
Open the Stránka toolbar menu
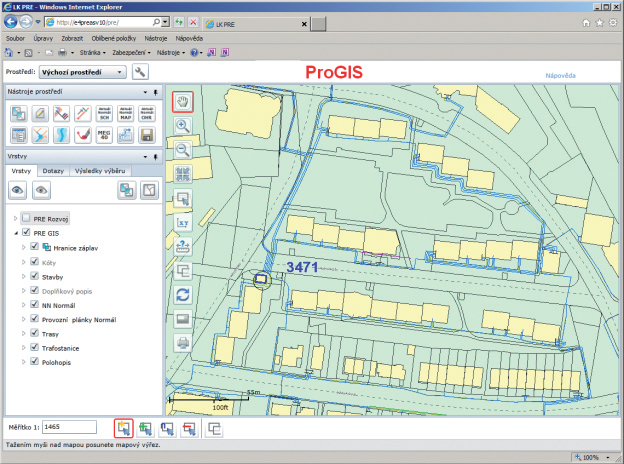click(x=92, y=53)
